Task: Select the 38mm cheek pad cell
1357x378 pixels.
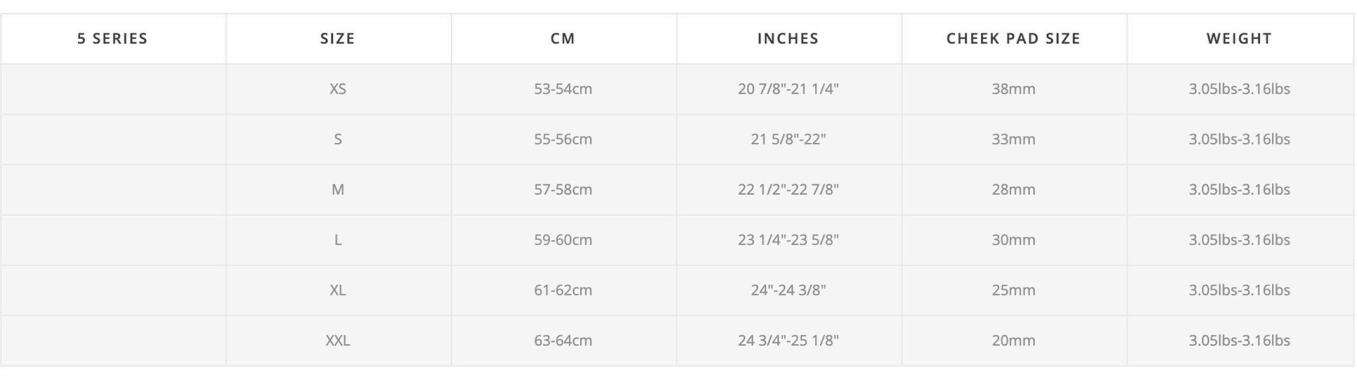Action: pyautogui.click(x=1014, y=89)
